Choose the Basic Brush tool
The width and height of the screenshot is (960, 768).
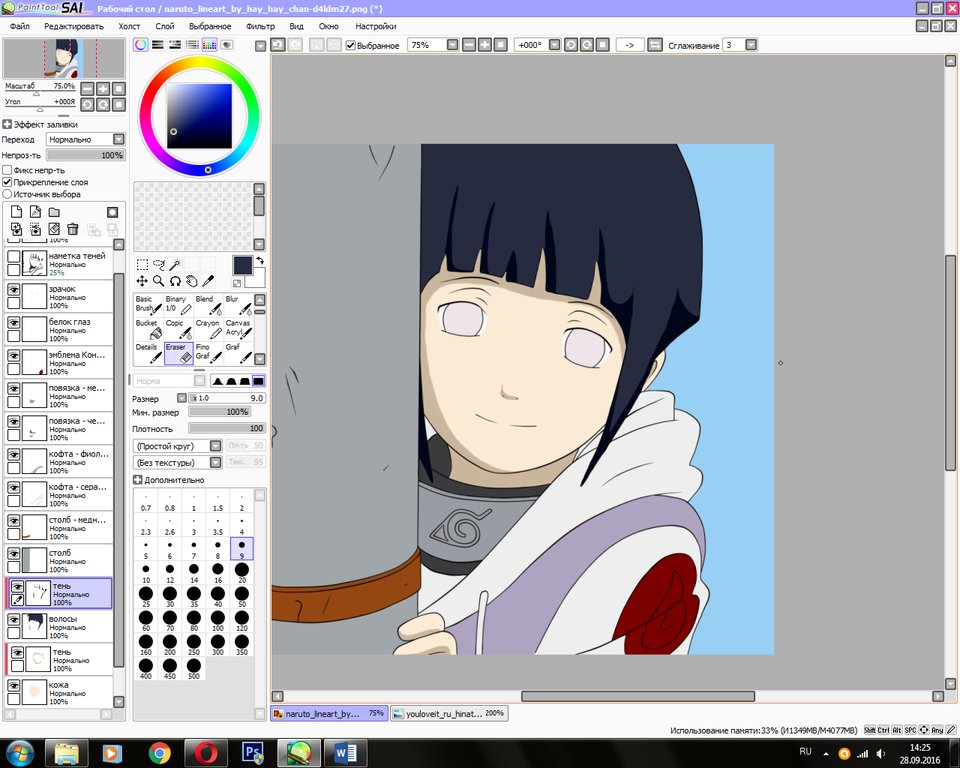[x=148, y=305]
